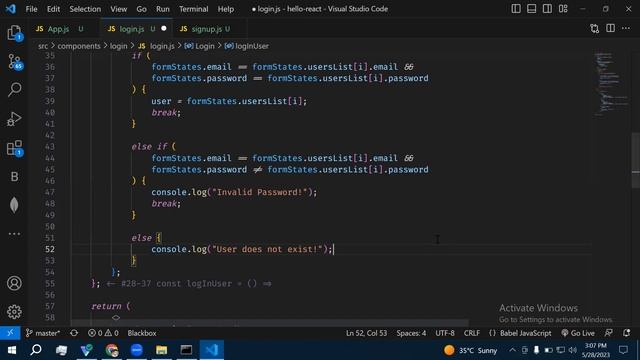The image size is (640, 360).
Task: Expand the components breadcrumb
Action: 79,46
